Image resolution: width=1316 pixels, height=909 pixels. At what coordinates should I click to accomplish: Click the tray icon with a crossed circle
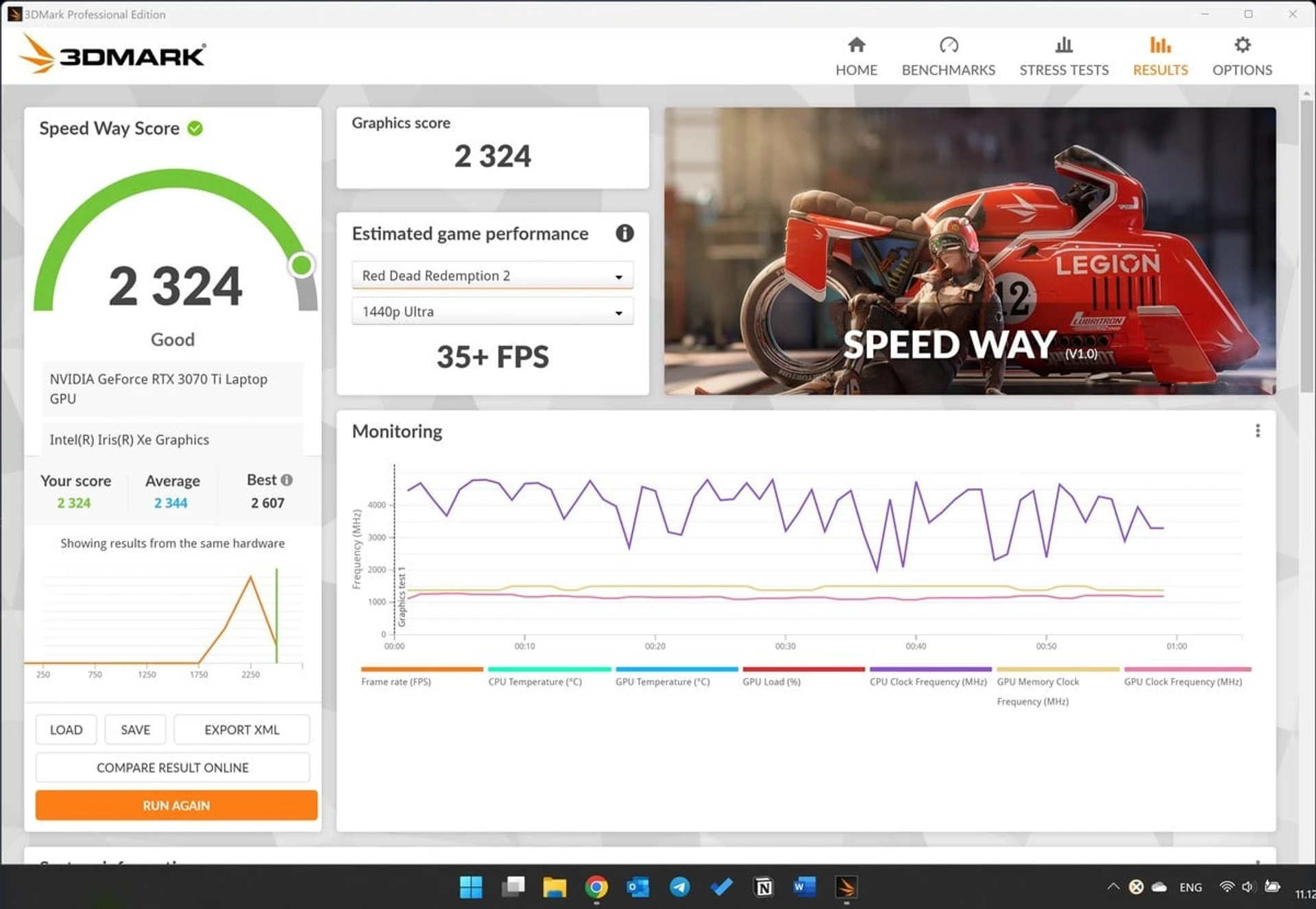tap(1136, 887)
